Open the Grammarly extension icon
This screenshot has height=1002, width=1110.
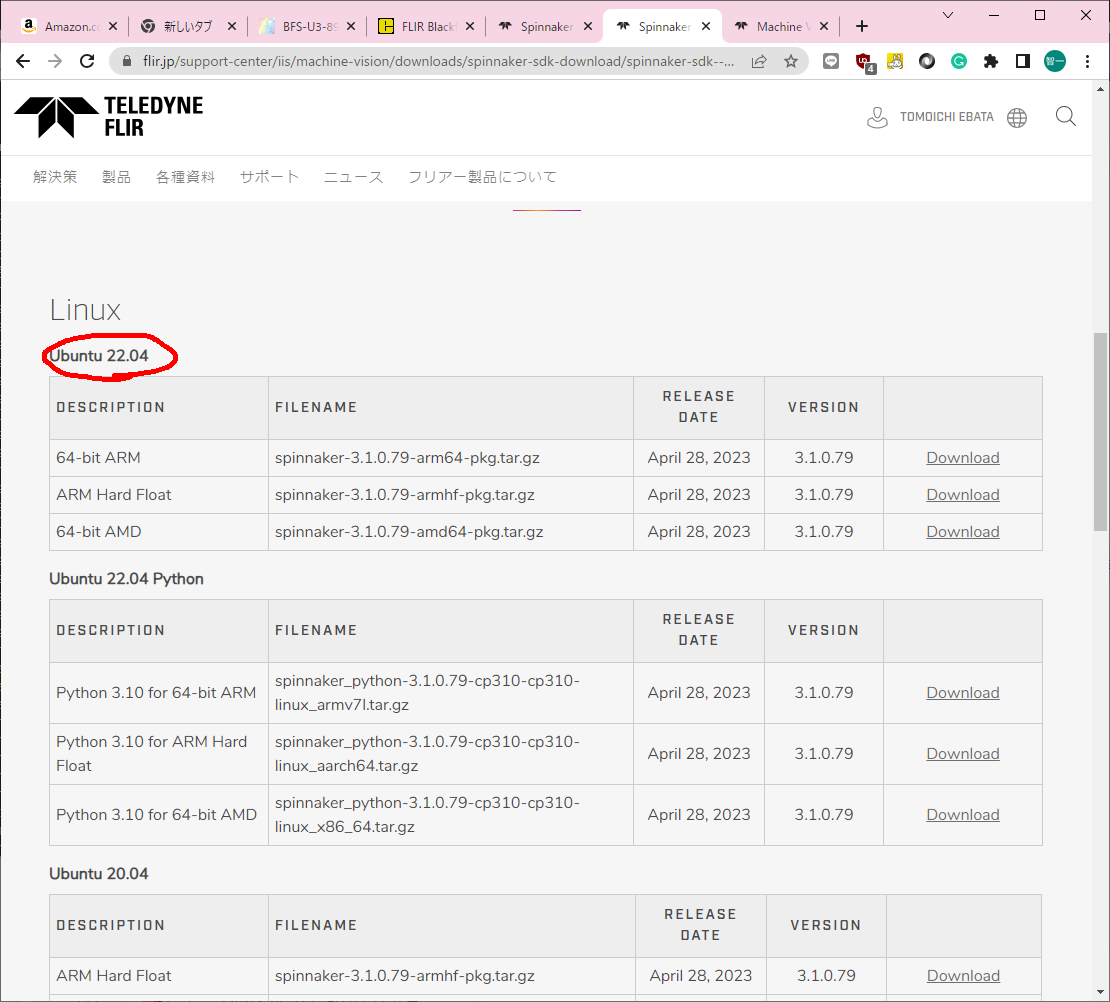click(x=958, y=61)
